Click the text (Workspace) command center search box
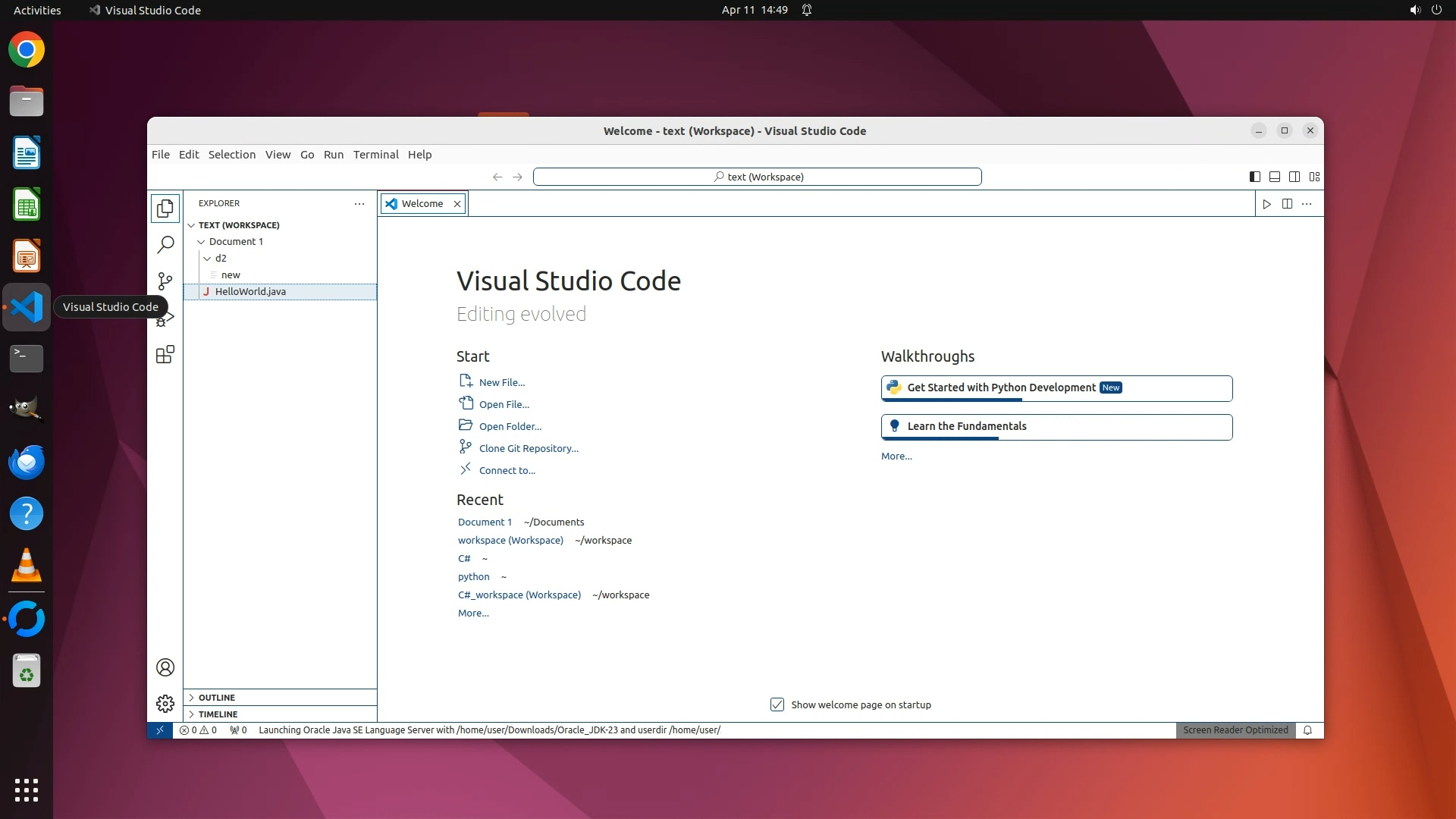The width and height of the screenshot is (1456, 819). tap(757, 177)
